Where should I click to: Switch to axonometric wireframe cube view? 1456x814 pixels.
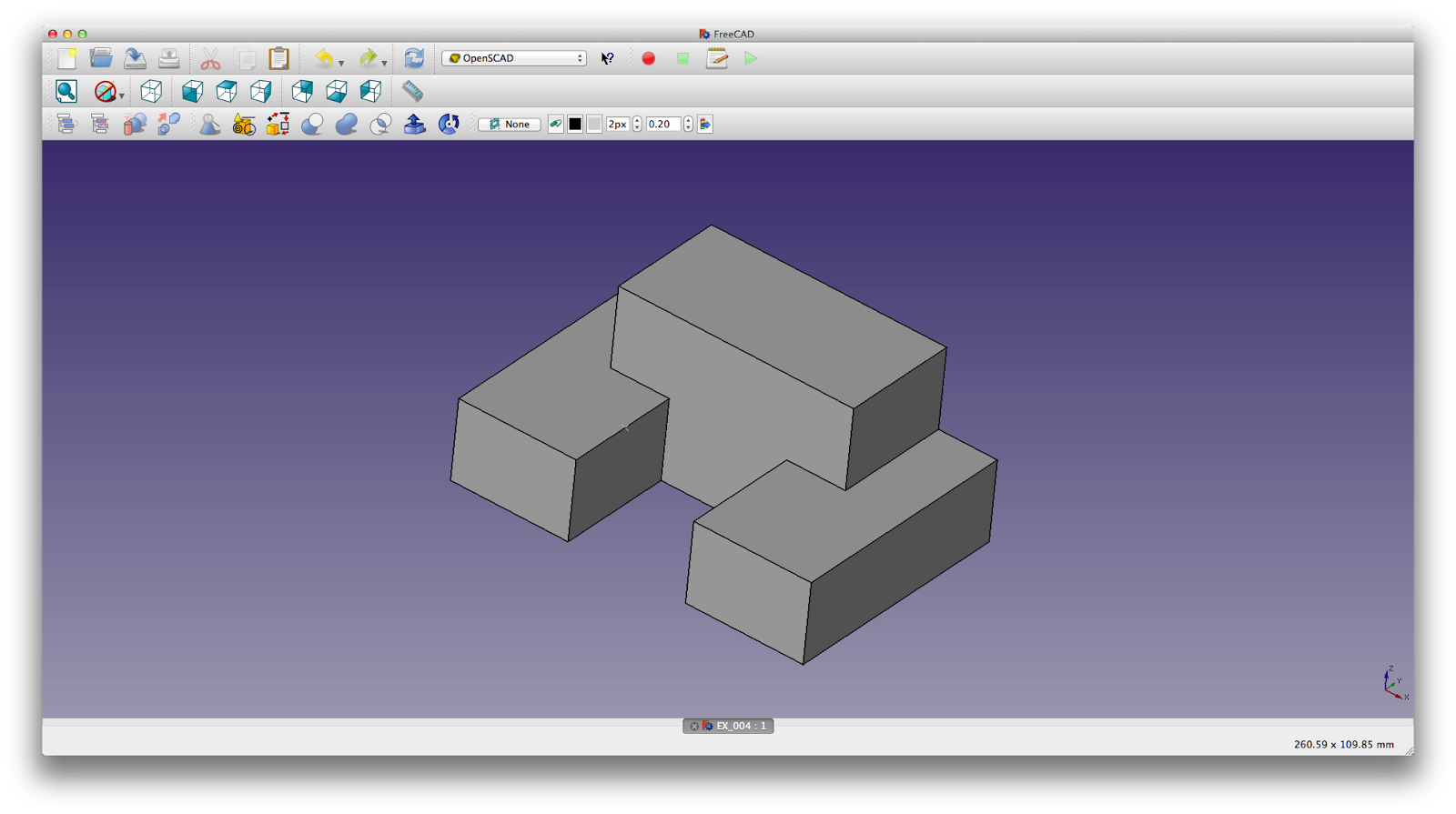pyautogui.click(x=151, y=91)
